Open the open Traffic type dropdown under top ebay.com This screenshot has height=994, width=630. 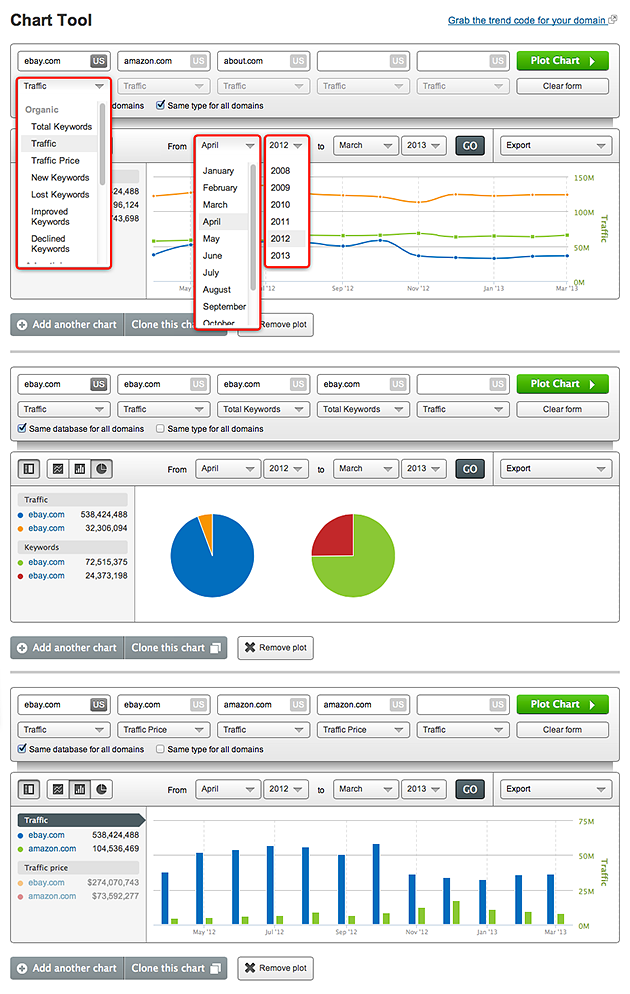click(63, 86)
